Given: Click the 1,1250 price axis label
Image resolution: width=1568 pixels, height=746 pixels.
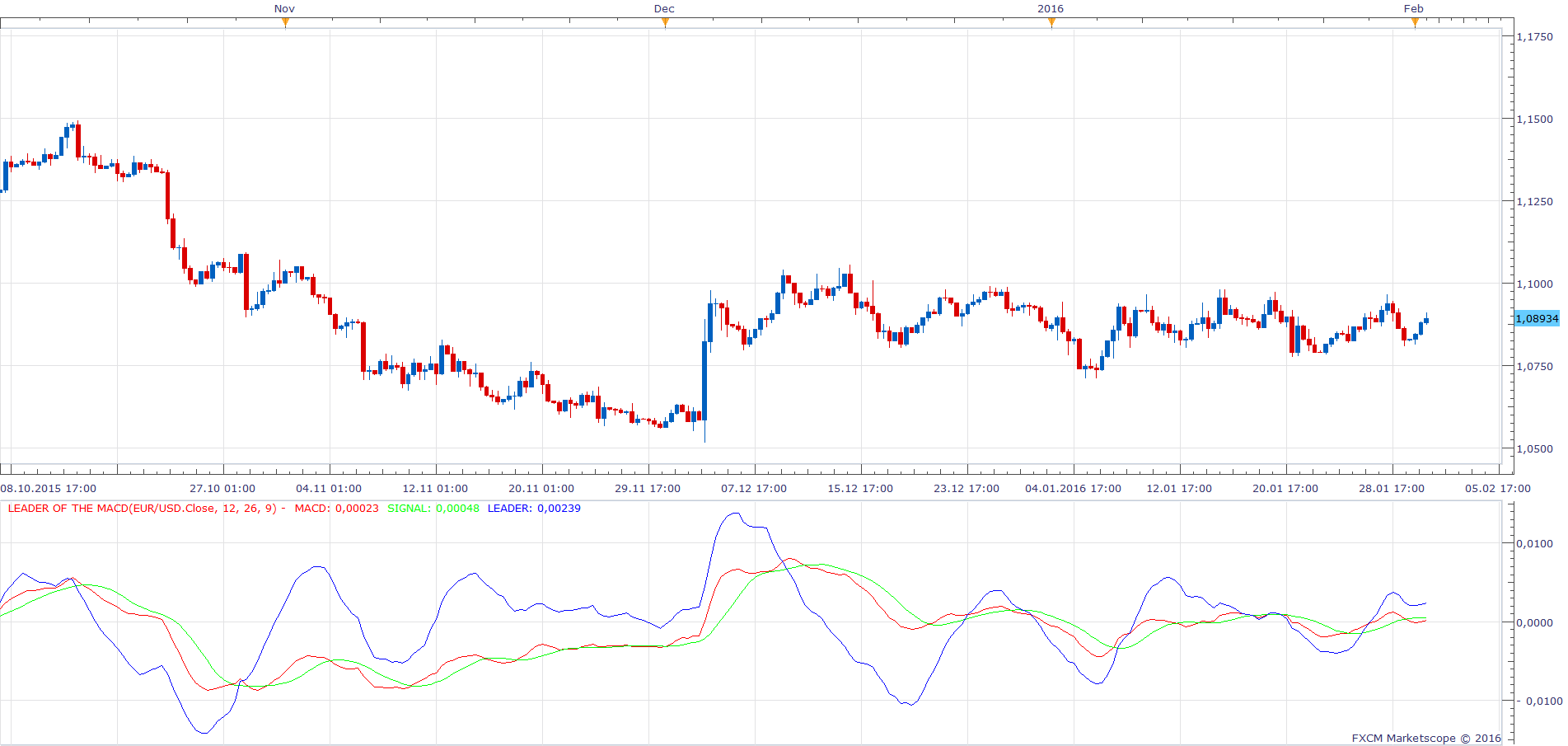Looking at the screenshot, I should tap(1535, 201).
